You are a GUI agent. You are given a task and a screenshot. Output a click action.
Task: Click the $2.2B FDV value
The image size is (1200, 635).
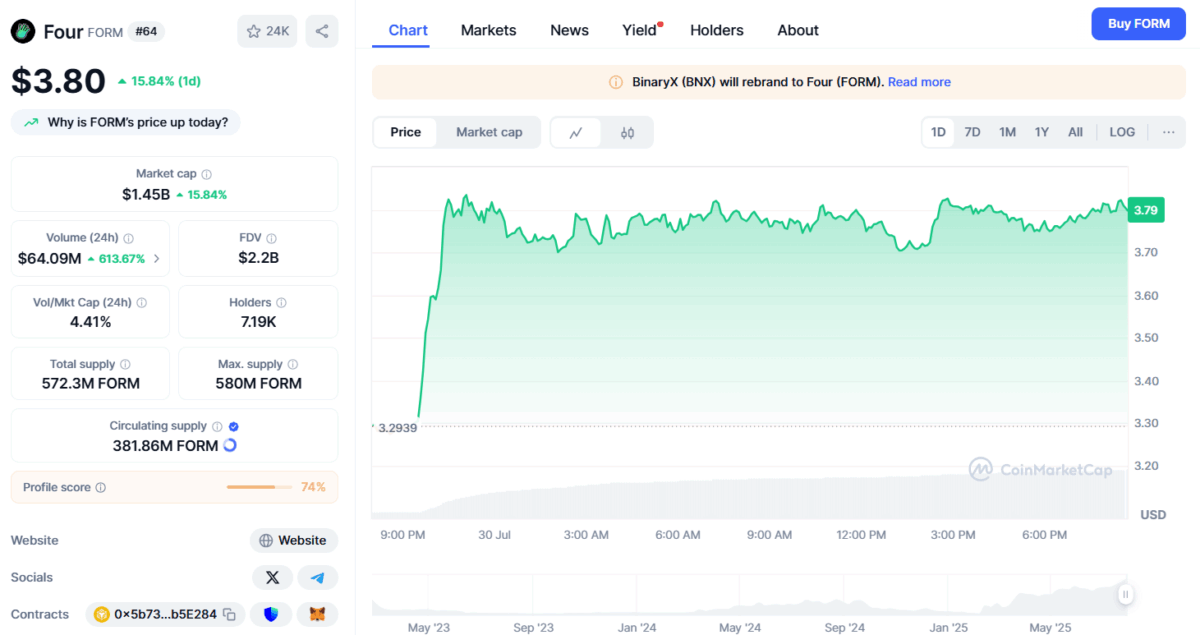click(x=258, y=258)
